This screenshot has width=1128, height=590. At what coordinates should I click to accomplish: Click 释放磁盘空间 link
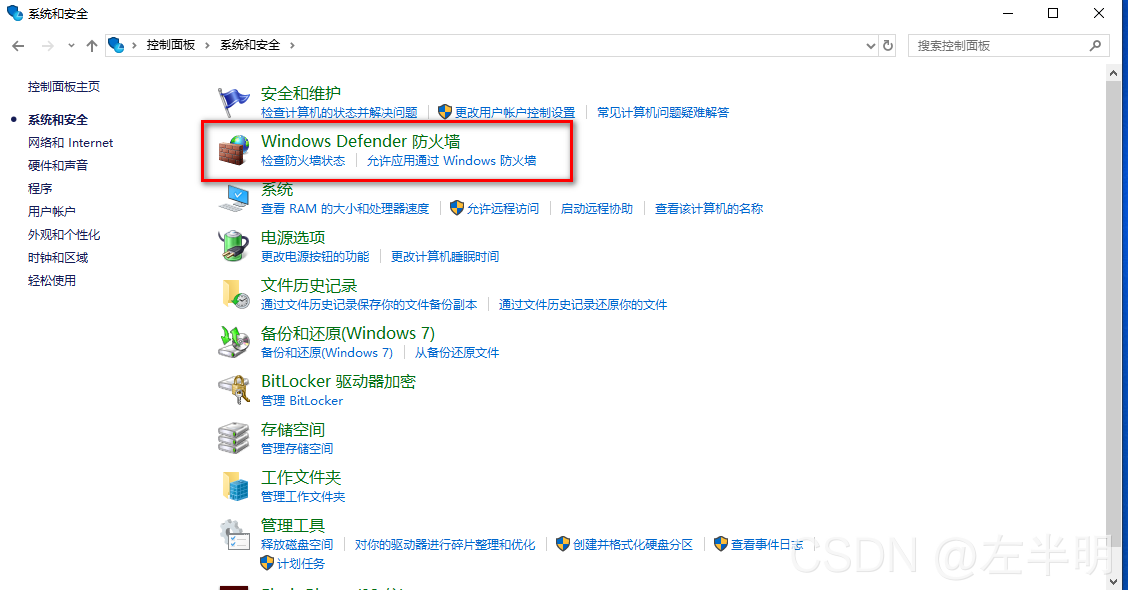296,545
